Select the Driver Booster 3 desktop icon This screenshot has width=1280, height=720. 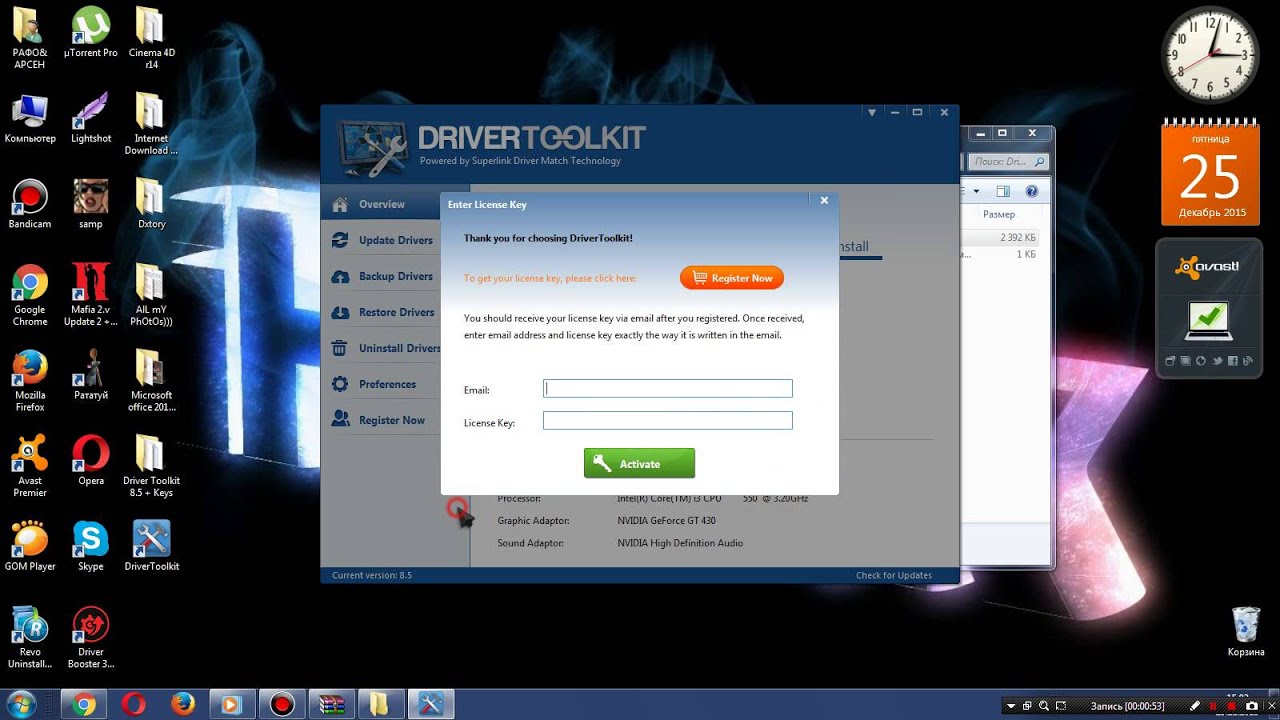pyautogui.click(x=91, y=638)
